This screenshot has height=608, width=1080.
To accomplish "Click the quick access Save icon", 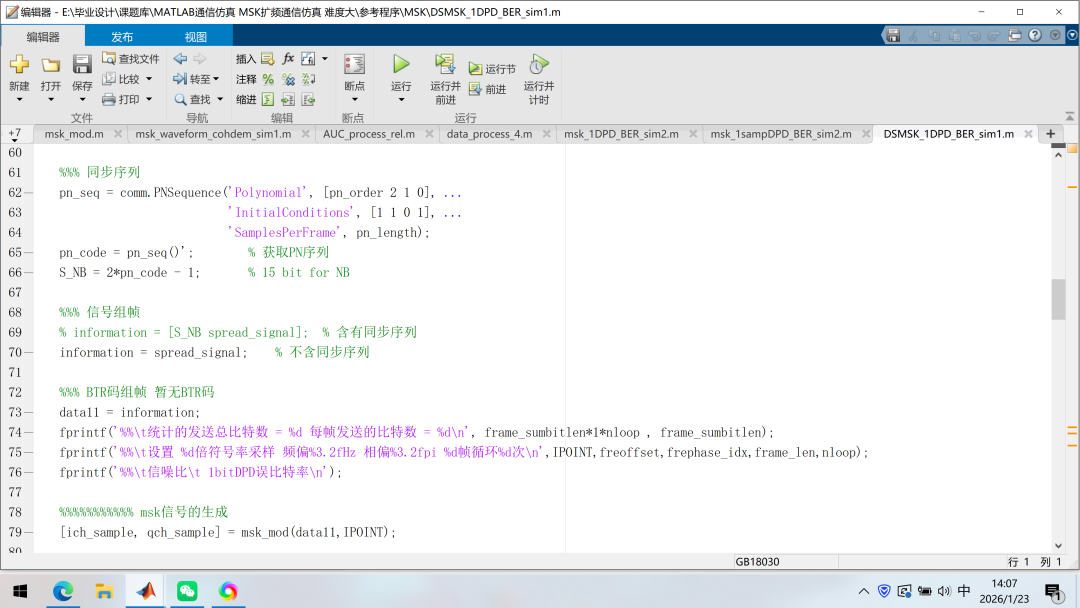I will [x=893, y=35].
